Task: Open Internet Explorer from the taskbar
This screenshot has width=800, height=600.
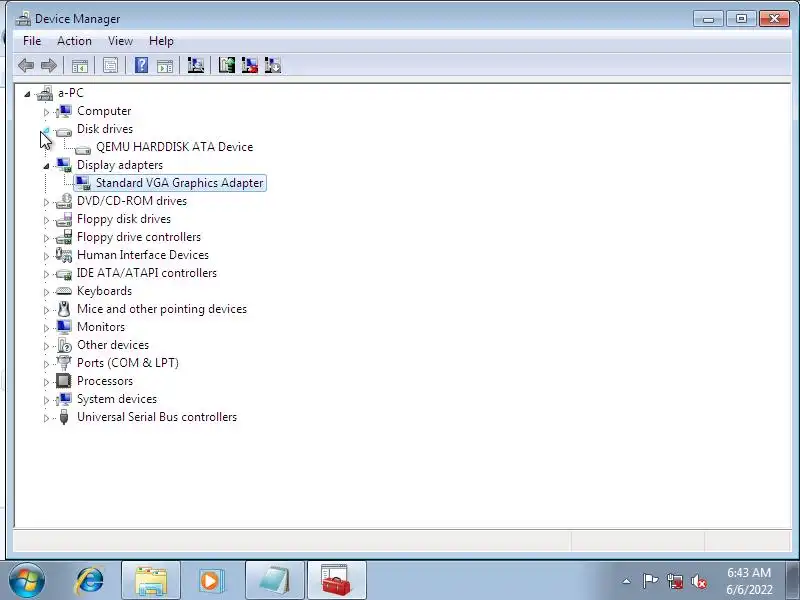Action: [90, 581]
